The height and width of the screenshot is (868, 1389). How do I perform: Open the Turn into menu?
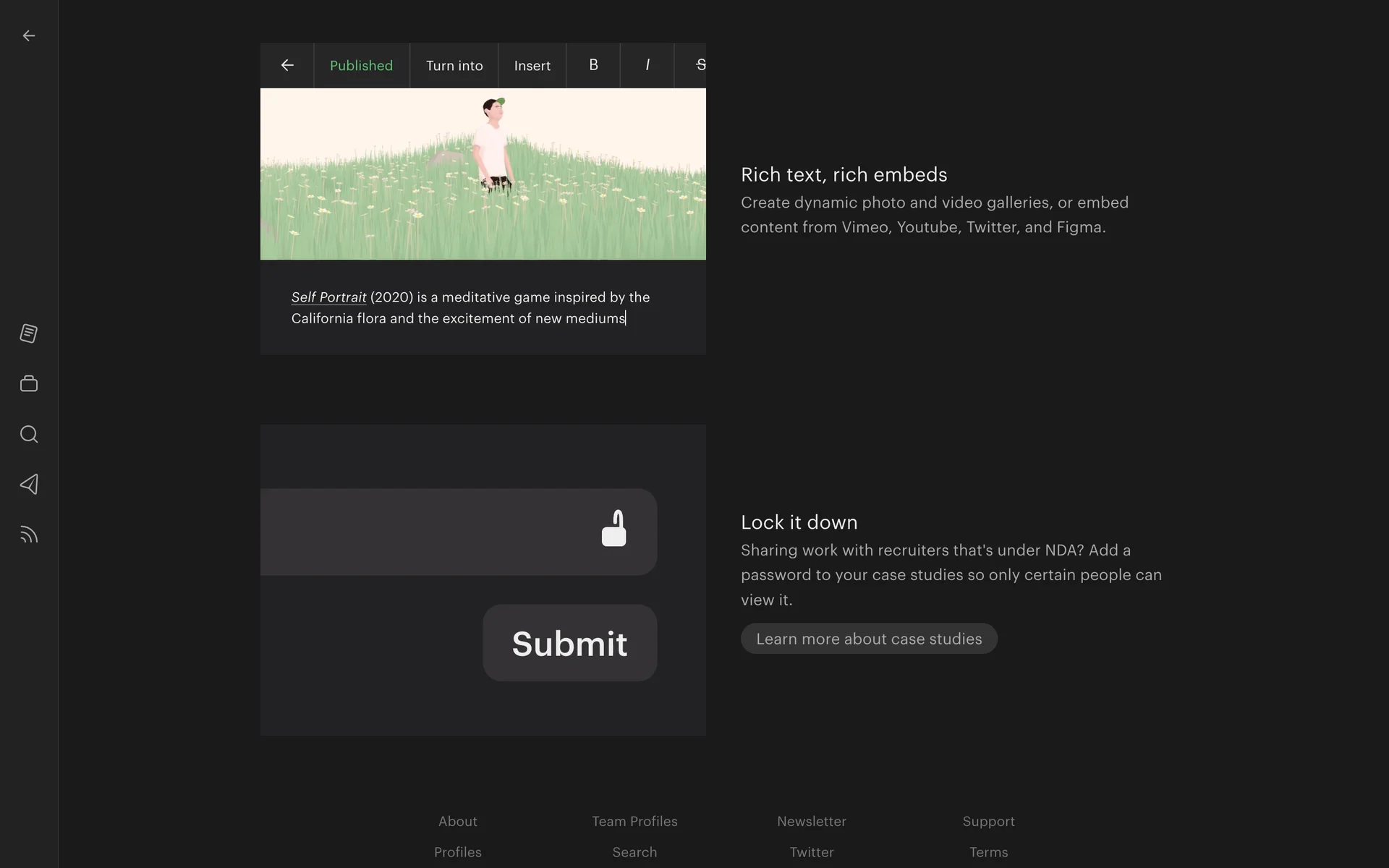(454, 65)
